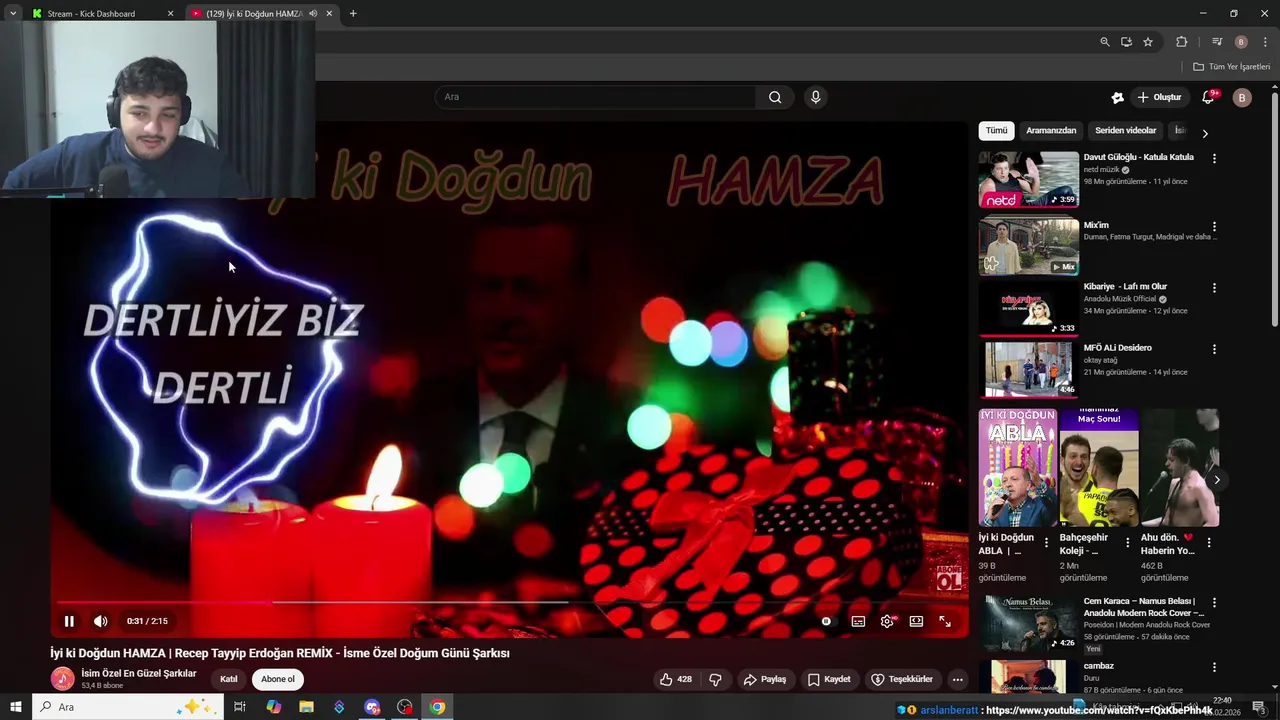Viewport: 1280px width, 720px height.
Task: Select the Seriden videolar filter chip
Action: click(x=1125, y=131)
